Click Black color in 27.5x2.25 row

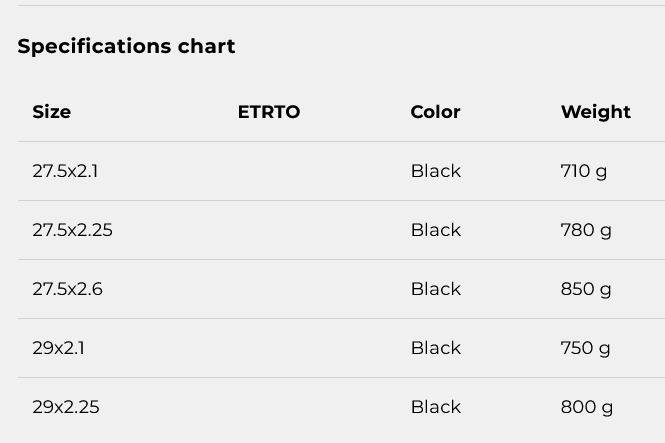pos(436,230)
